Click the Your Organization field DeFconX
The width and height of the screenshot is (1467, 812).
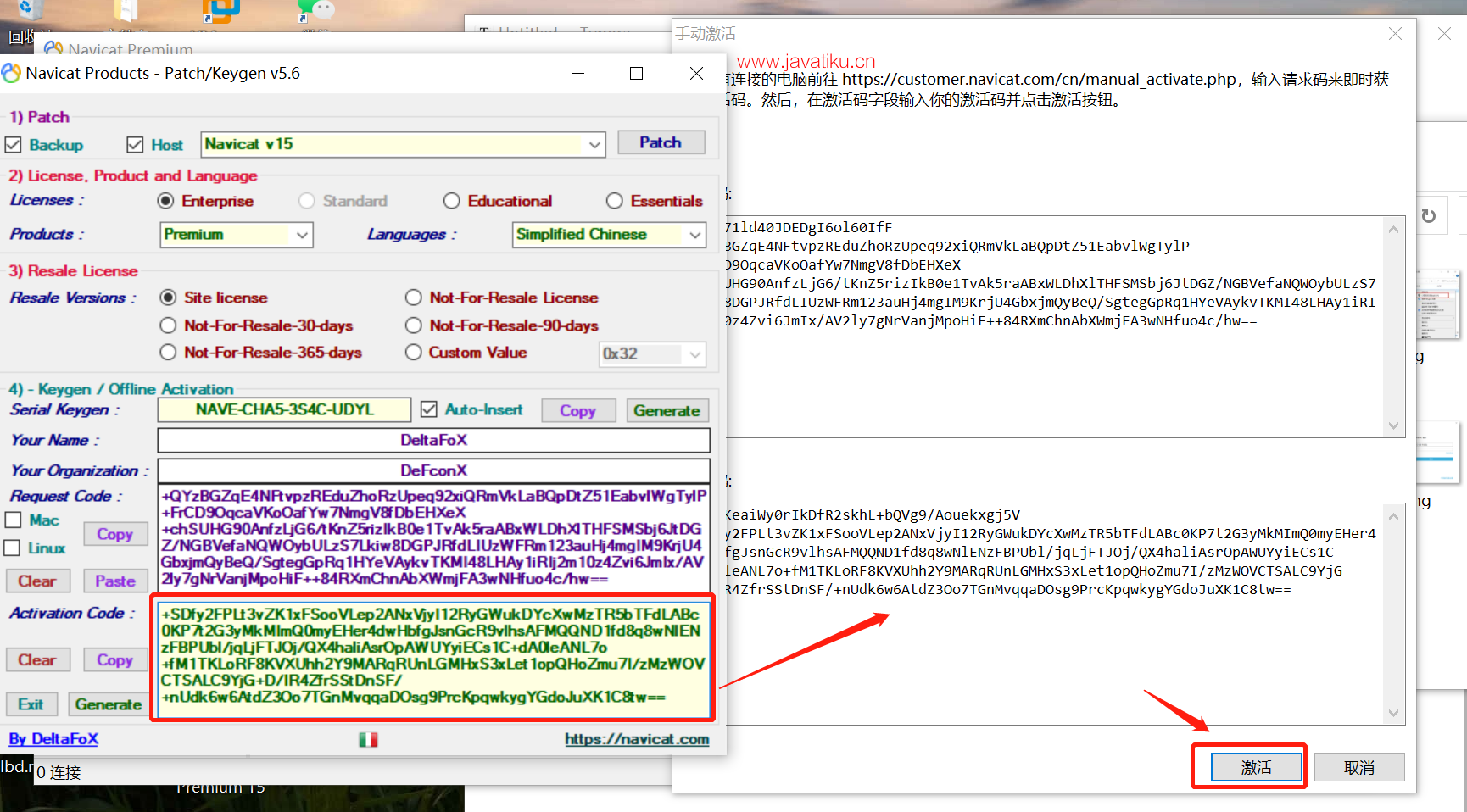pyautogui.click(x=433, y=470)
